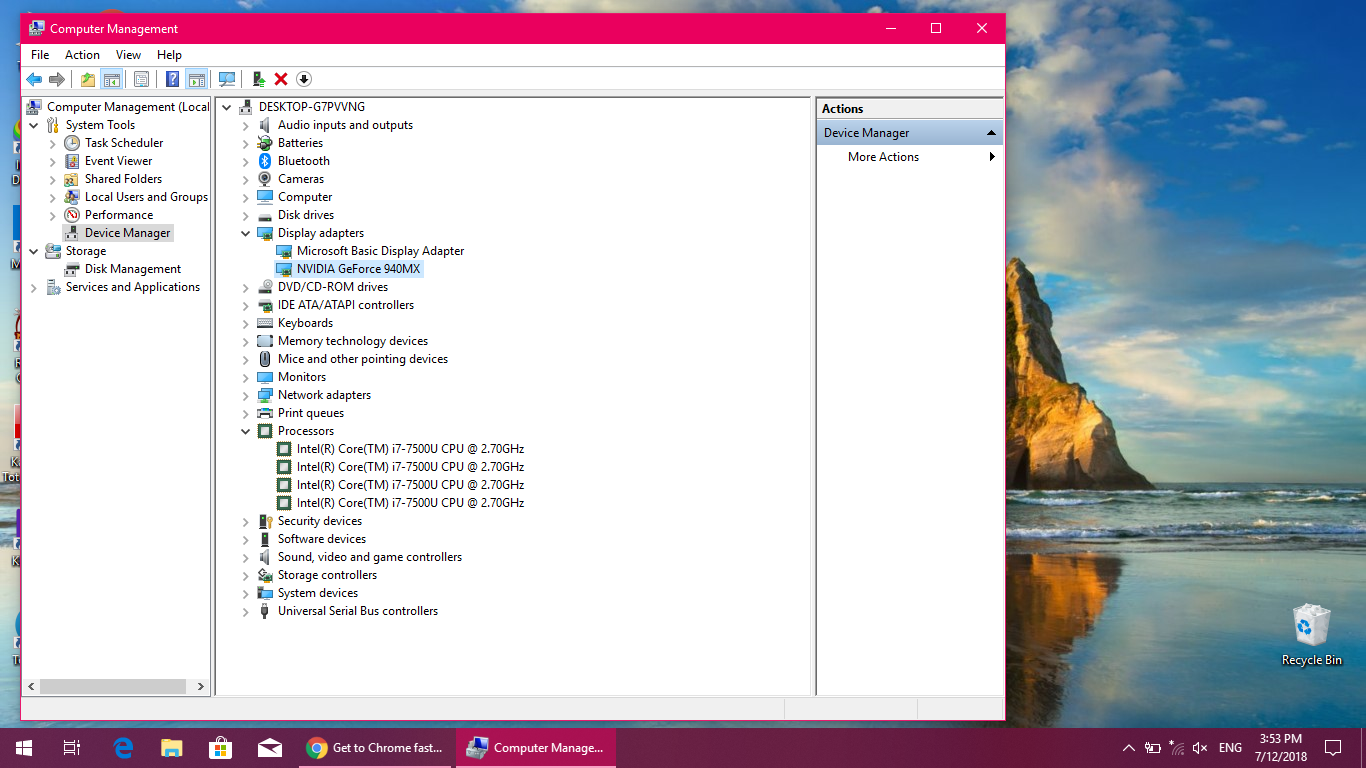Click the Disk Management icon in tree
The height and width of the screenshot is (768, 1366).
pos(72,269)
